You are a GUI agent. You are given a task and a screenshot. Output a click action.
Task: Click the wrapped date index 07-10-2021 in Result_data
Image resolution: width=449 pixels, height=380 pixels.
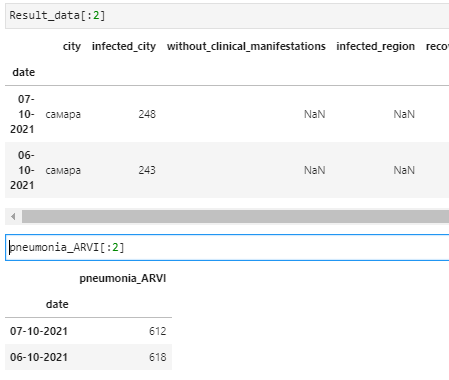coord(22,114)
